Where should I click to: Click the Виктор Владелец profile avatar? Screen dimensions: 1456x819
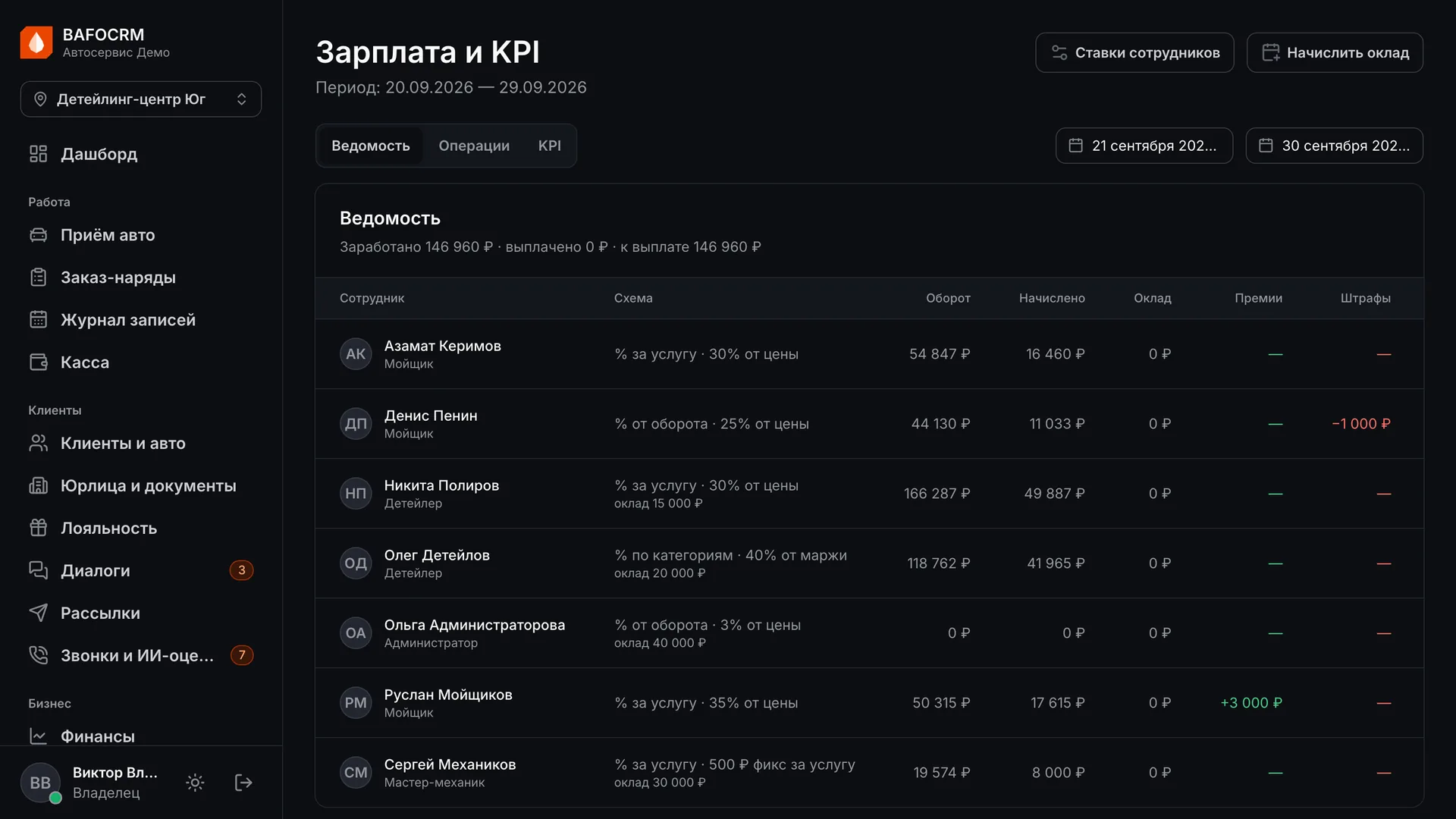[40, 783]
